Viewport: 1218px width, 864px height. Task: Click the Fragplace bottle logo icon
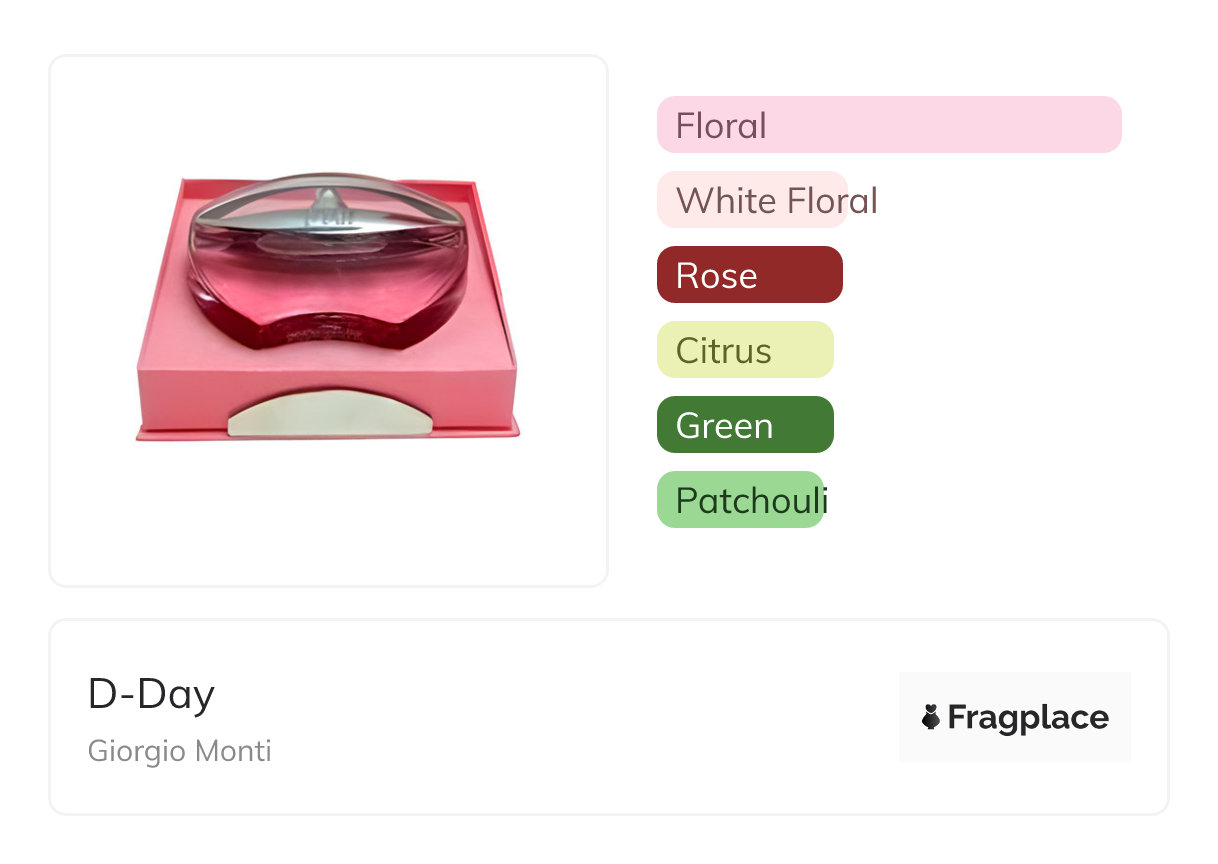[931, 717]
